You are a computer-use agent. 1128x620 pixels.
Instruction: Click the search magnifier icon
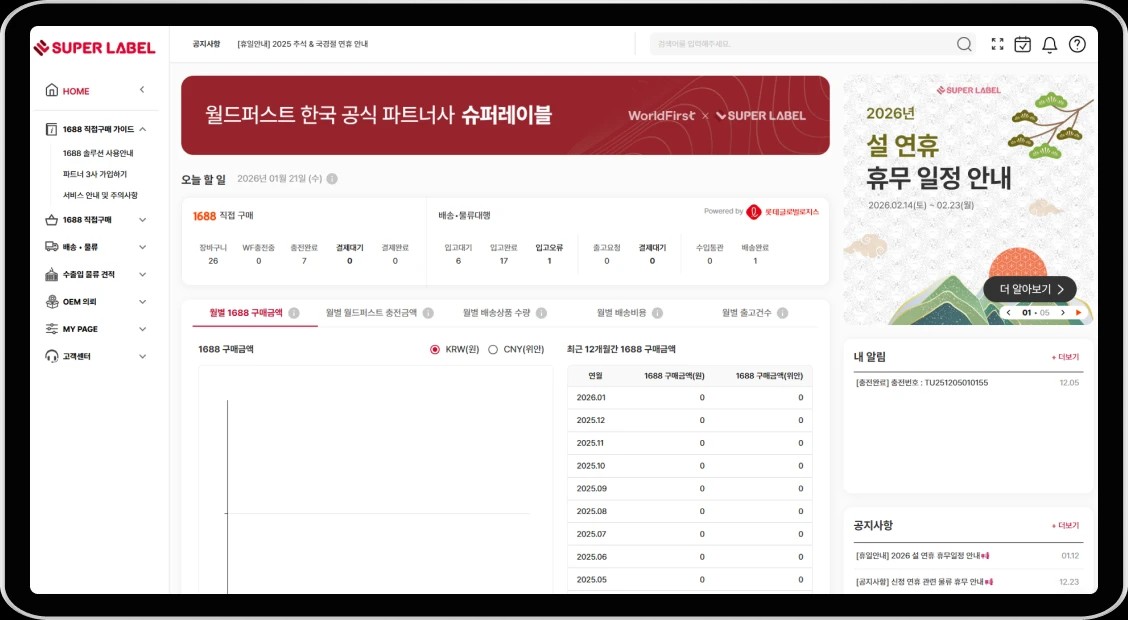(964, 44)
